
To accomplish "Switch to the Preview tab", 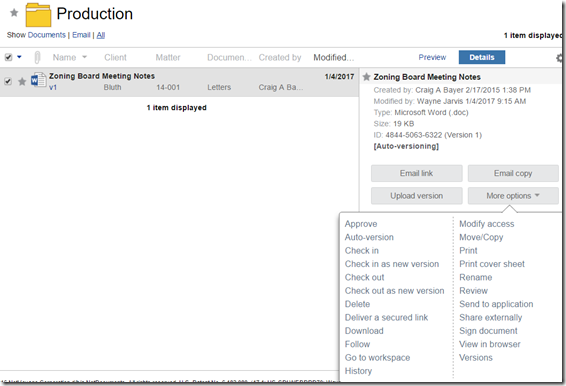I will tap(432, 57).
